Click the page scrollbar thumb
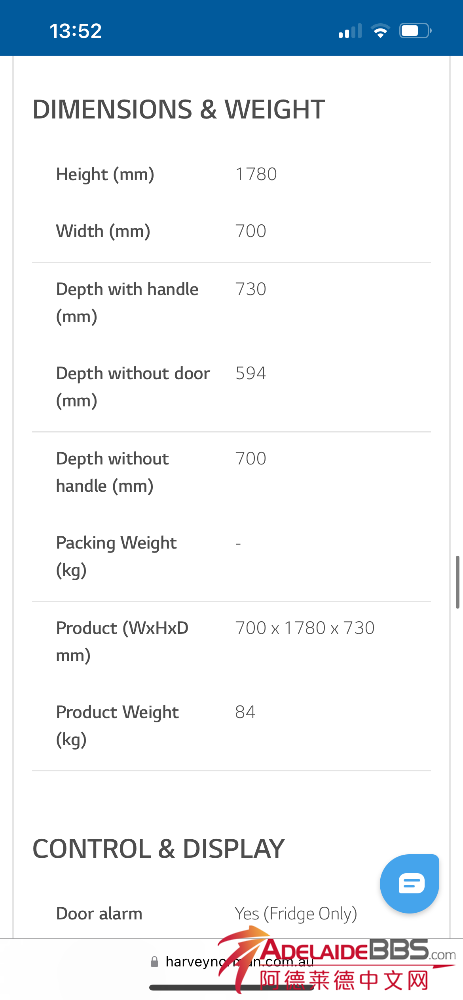 click(x=457, y=582)
